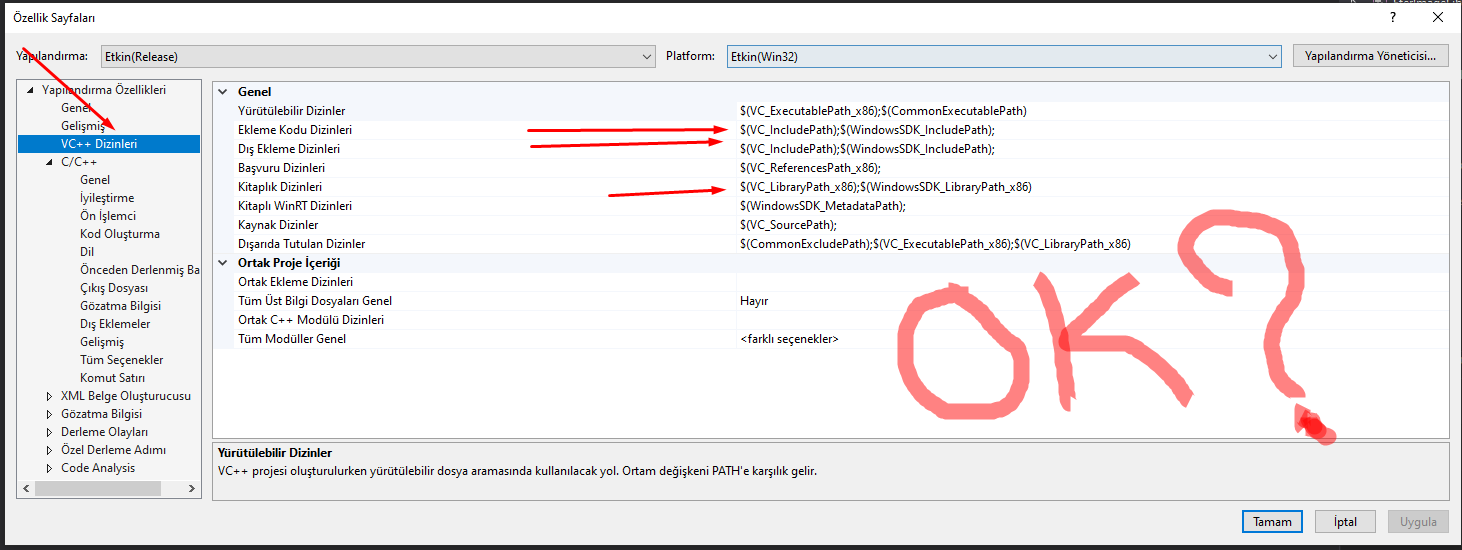Select the Kitaplı WinRT Dizinleri property

coord(295,206)
